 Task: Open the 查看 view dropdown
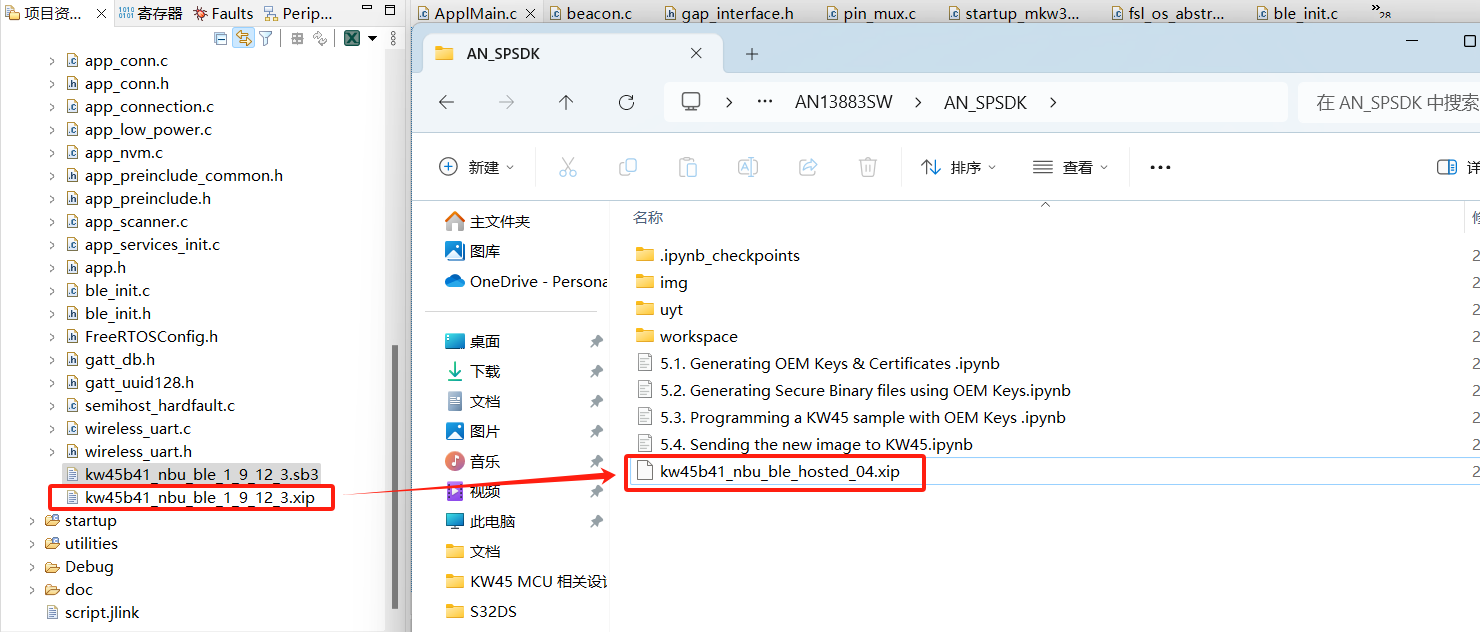1069,167
